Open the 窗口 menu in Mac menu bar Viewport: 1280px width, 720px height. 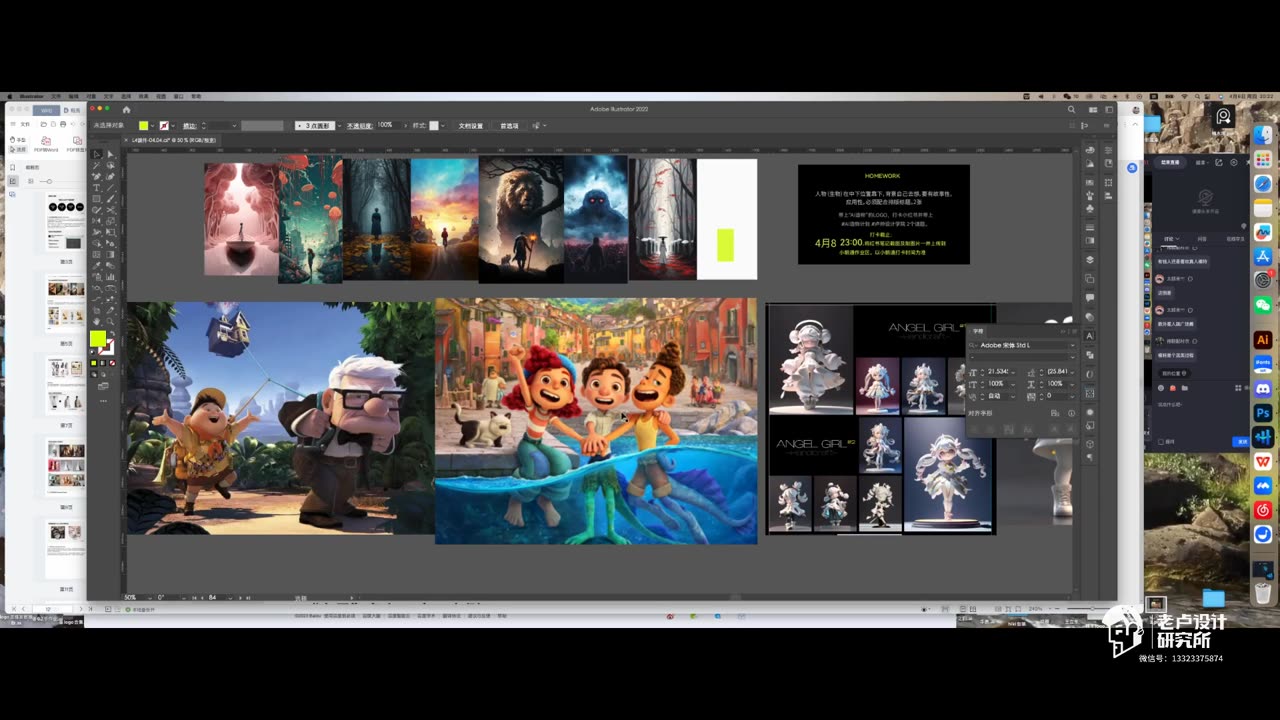tap(178, 96)
